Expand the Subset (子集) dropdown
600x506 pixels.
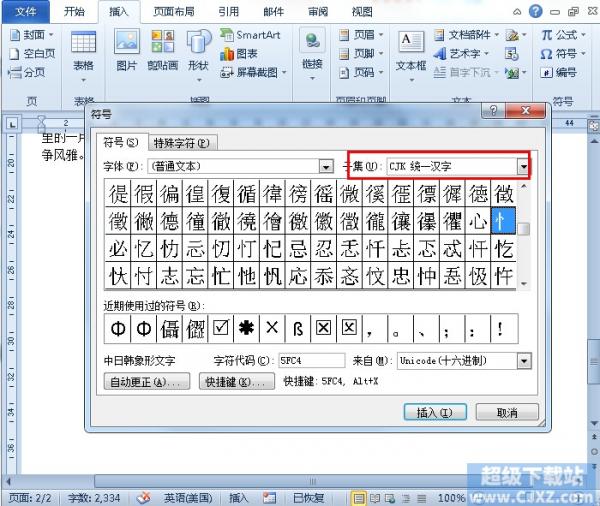(x=523, y=166)
